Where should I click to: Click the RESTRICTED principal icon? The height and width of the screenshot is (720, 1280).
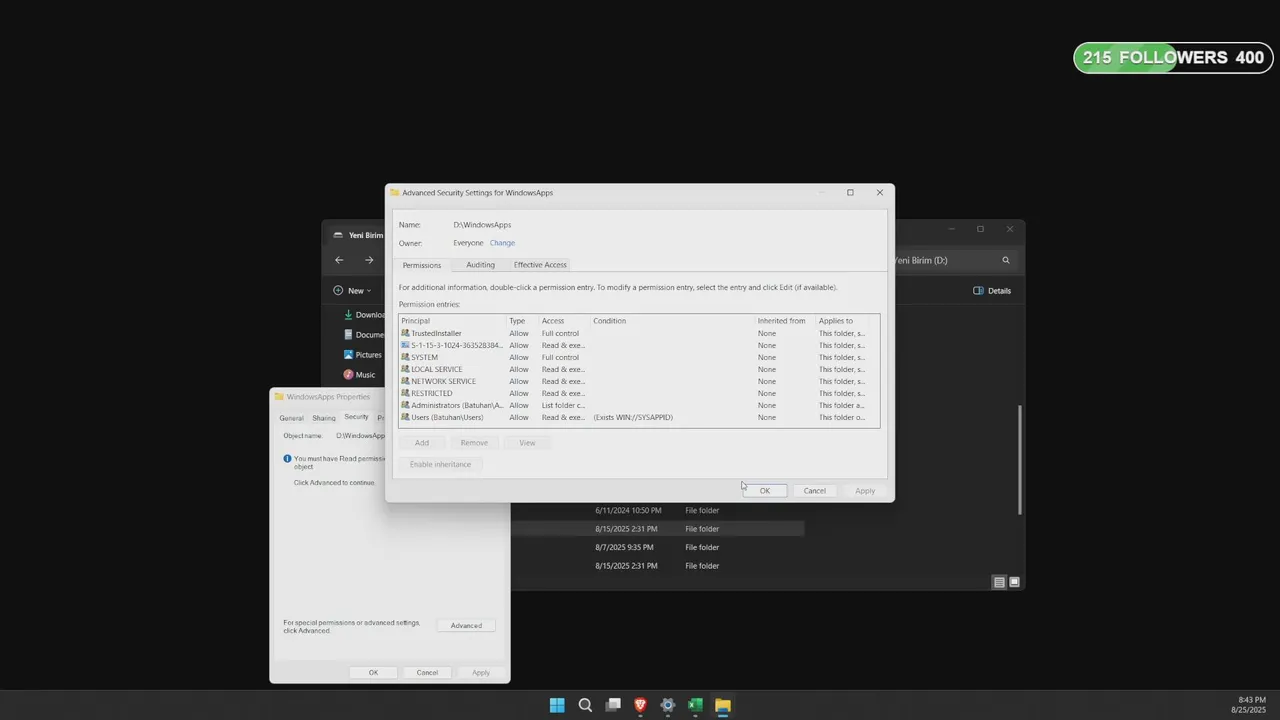[405, 393]
